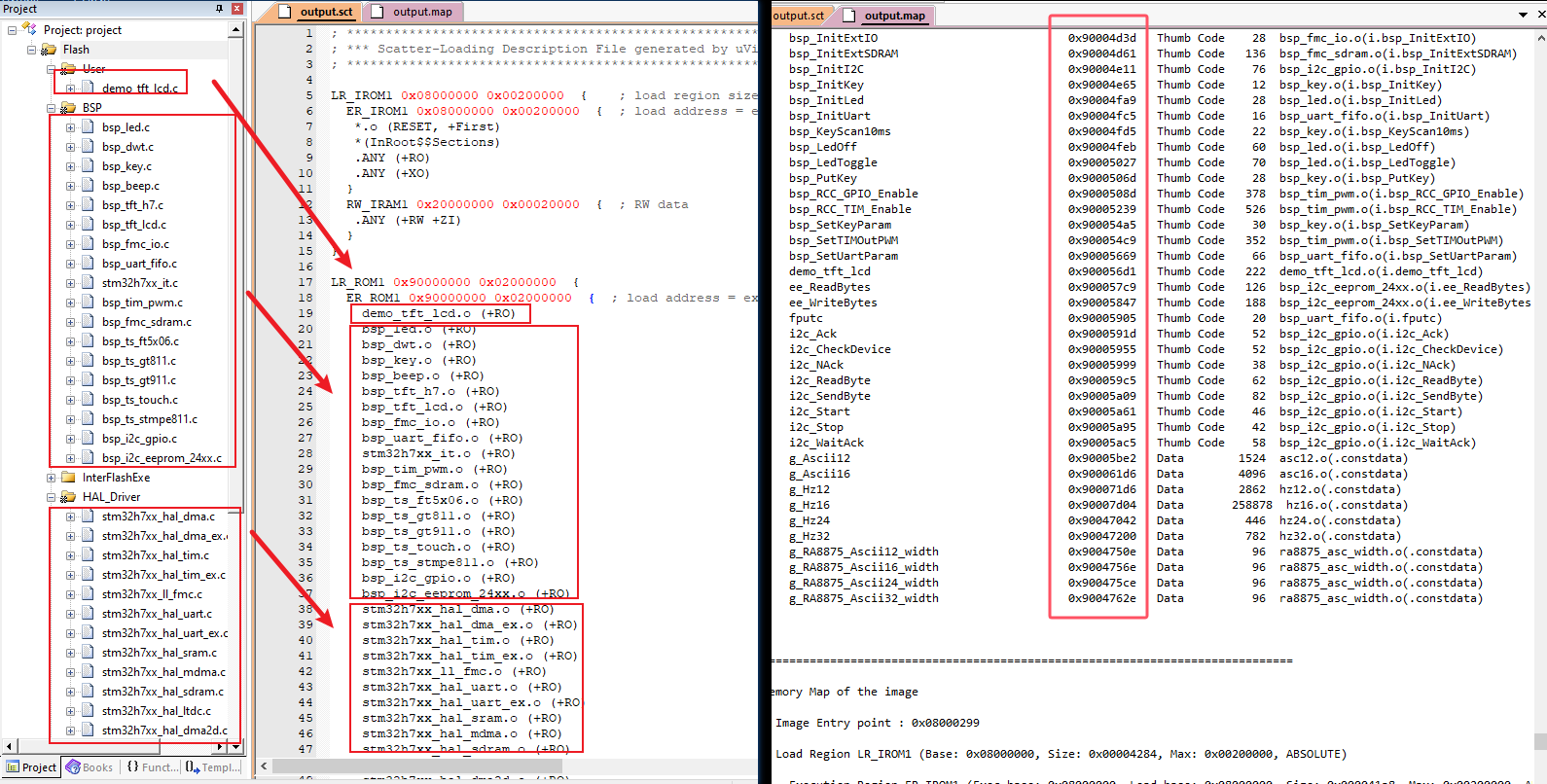Select stm32h7xx_hal_uart.c in the tree

pos(157,614)
